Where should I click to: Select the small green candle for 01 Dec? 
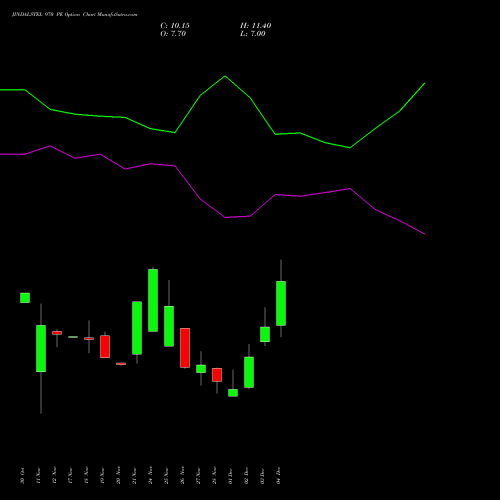[x=233, y=393]
